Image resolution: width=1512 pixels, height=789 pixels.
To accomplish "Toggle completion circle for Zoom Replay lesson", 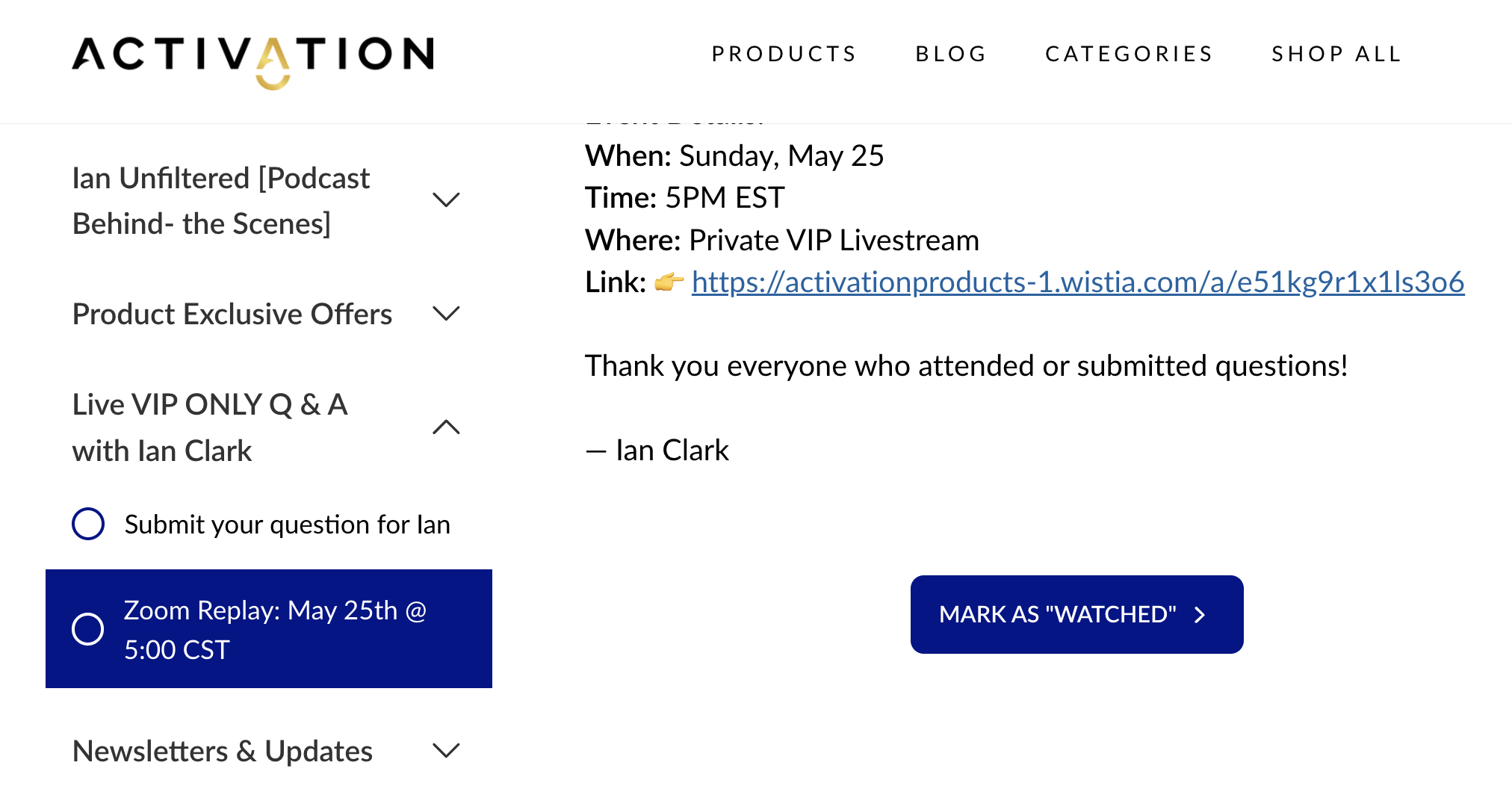I will point(88,629).
